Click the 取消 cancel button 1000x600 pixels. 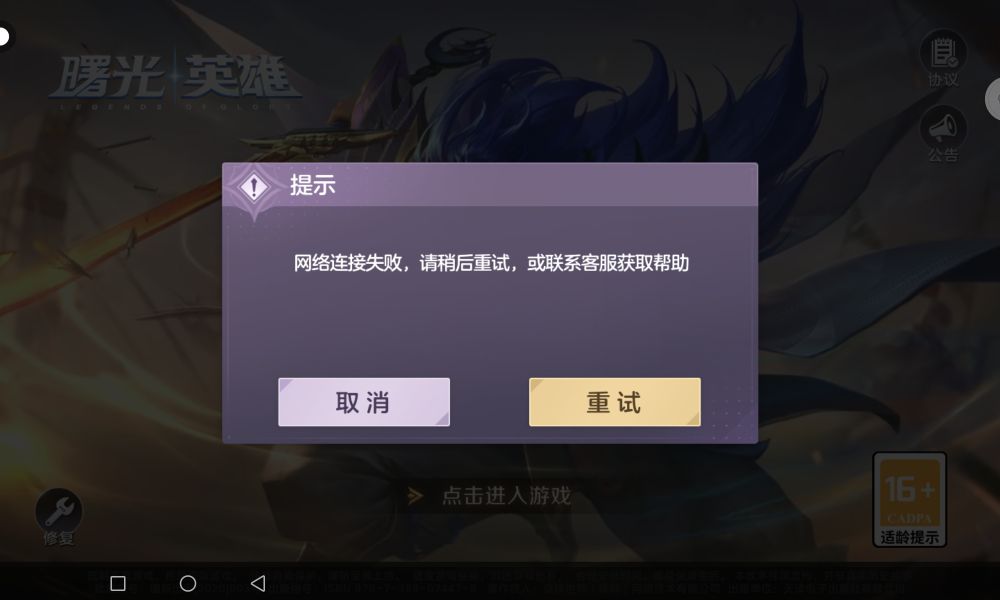click(x=364, y=402)
